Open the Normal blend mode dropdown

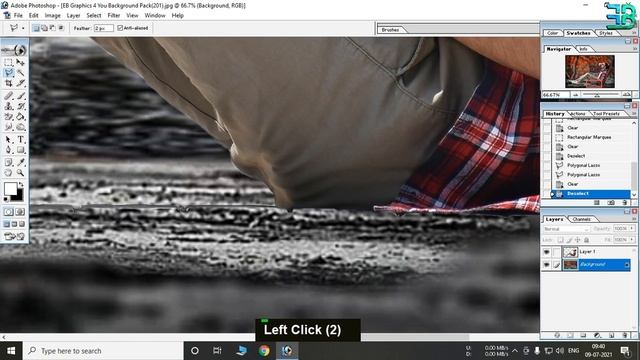566,229
